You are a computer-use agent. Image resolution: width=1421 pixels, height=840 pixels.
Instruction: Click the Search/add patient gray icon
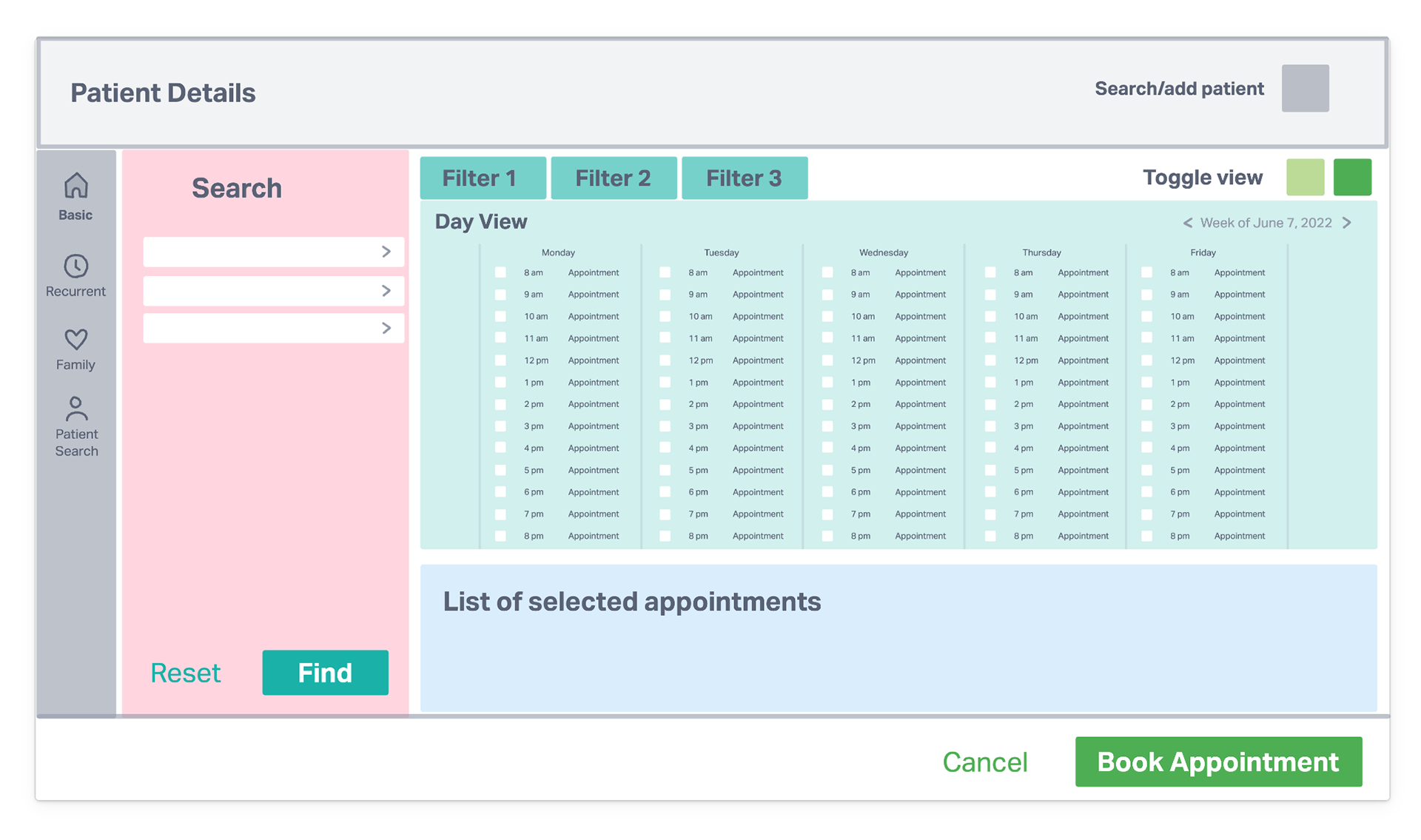pos(1305,89)
